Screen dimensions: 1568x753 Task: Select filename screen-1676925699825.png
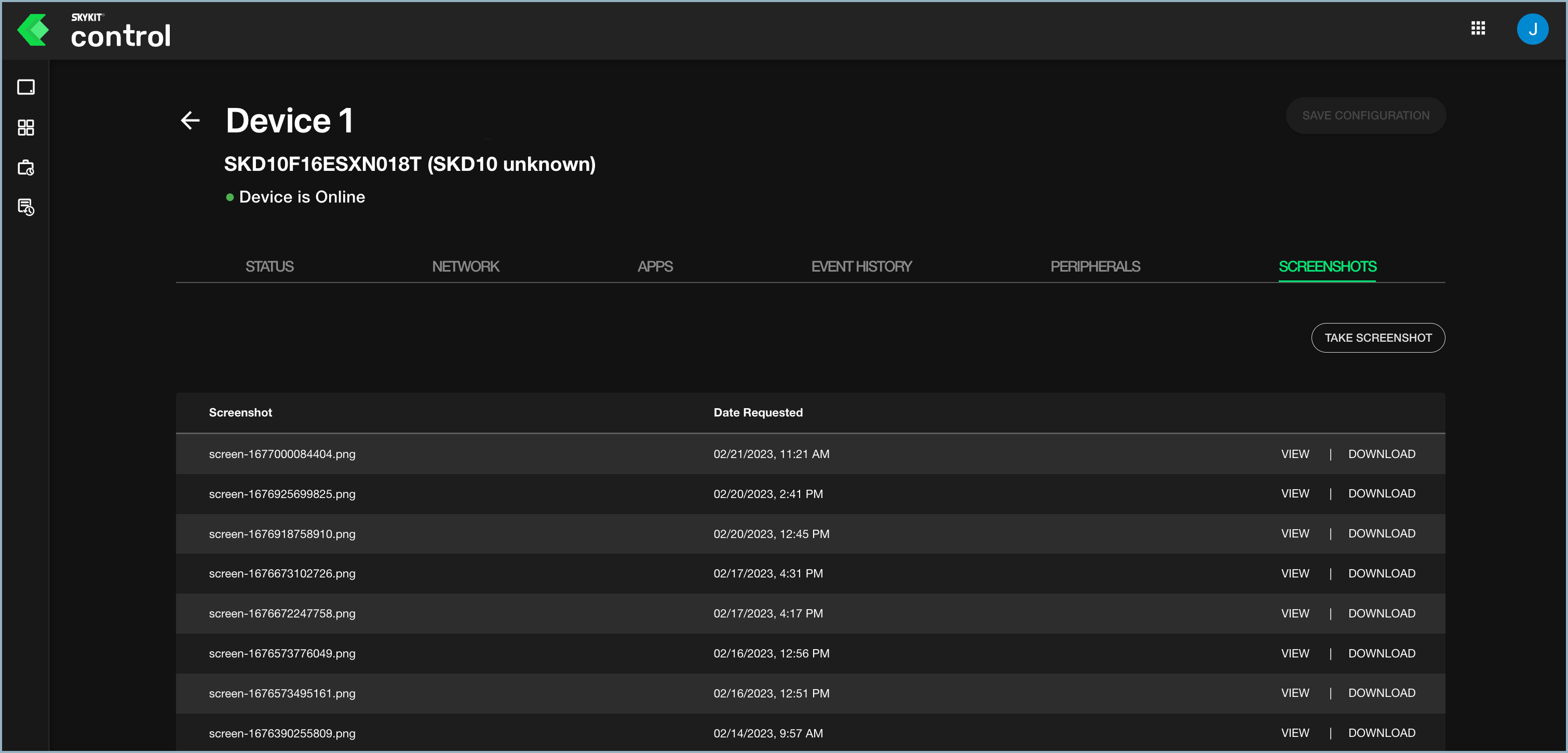pyautogui.click(x=282, y=494)
